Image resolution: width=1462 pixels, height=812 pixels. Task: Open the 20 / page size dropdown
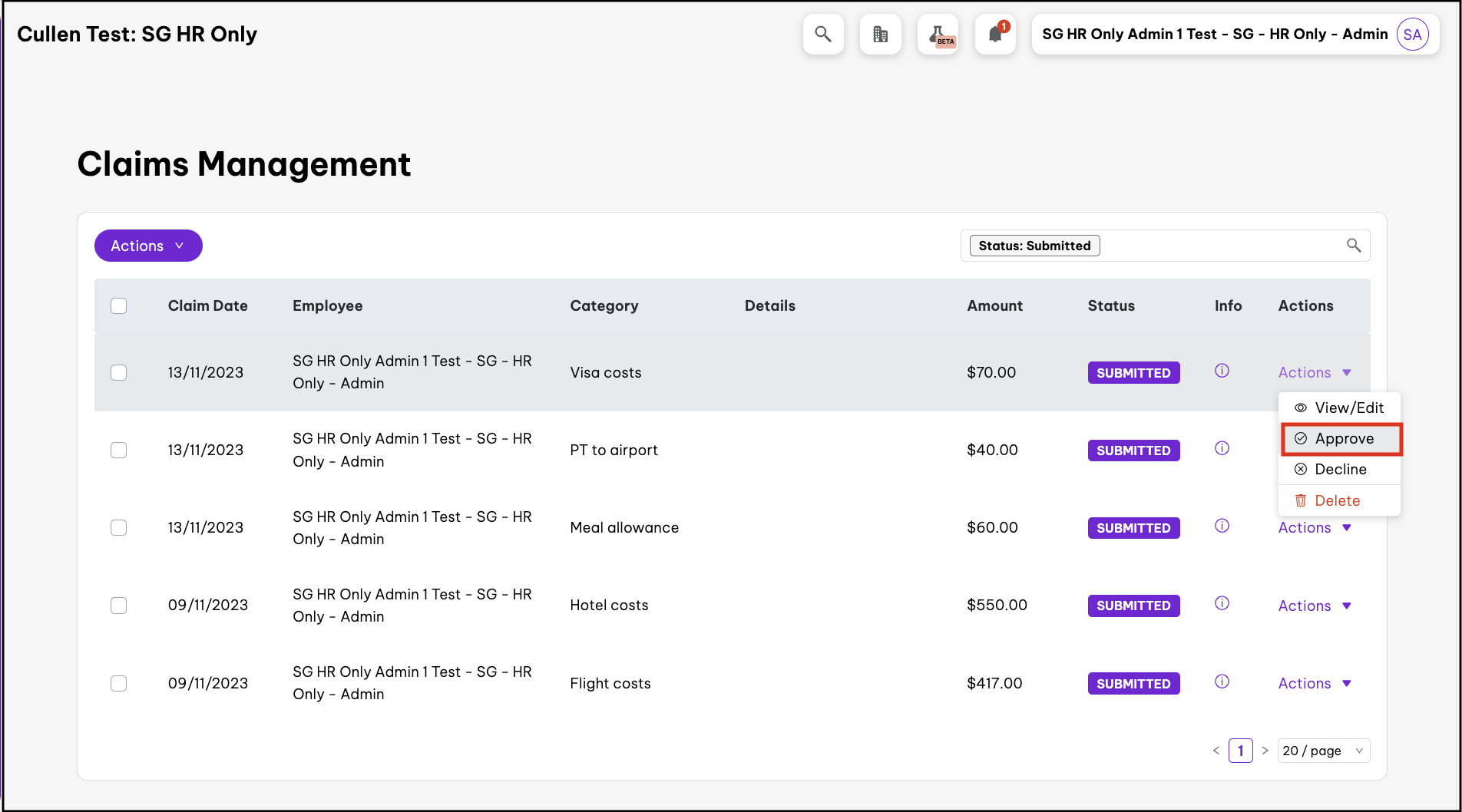click(1323, 751)
